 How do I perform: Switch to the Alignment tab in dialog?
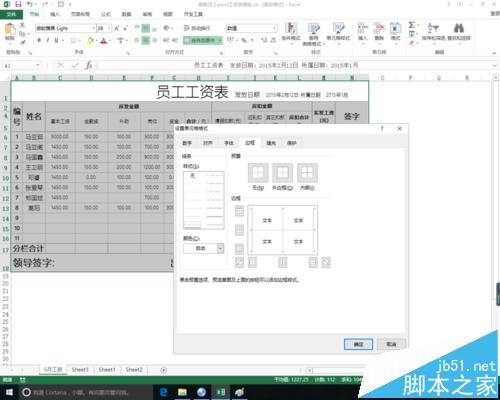tap(208, 143)
